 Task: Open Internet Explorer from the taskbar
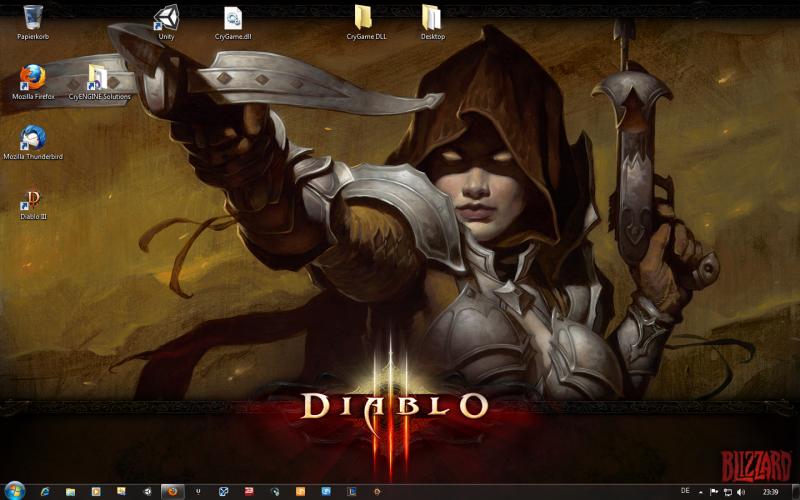coord(45,492)
